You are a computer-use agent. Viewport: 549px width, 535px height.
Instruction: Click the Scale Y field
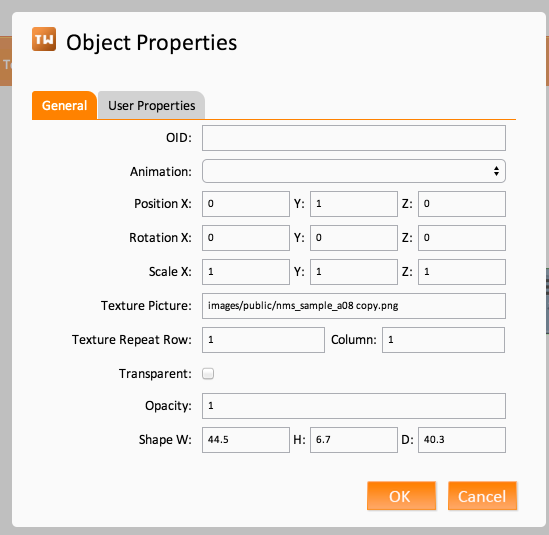tap(354, 272)
